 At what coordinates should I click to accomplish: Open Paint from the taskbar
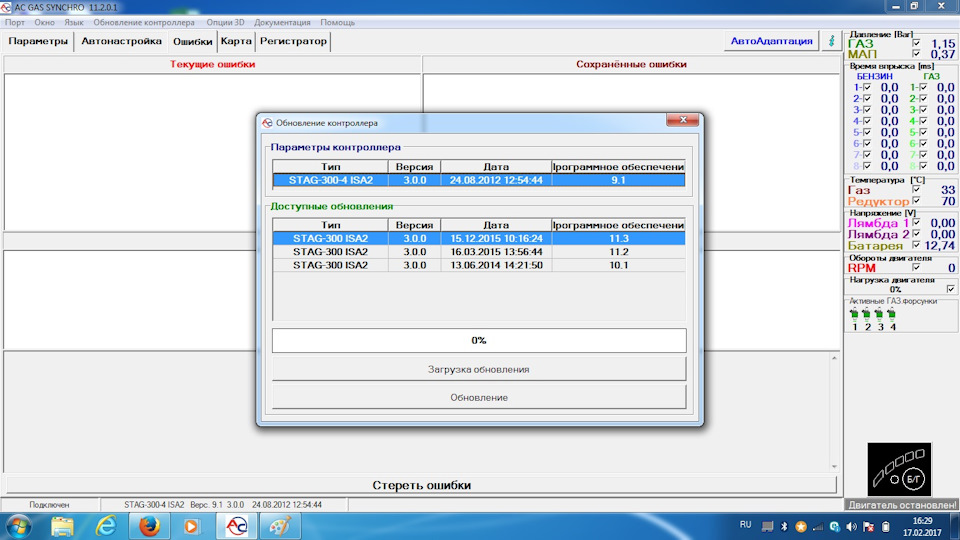(280, 527)
